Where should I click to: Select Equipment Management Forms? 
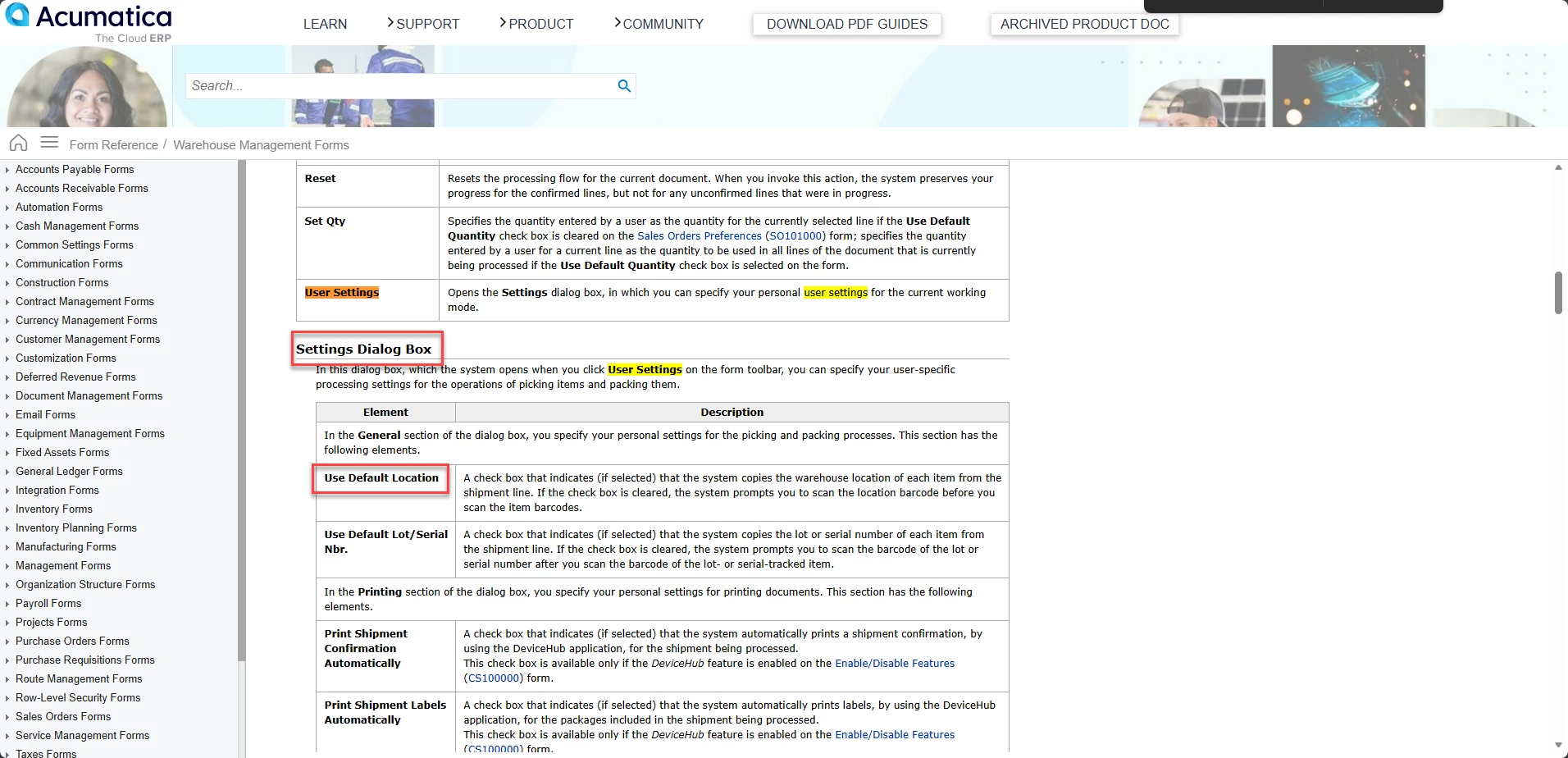[x=90, y=433]
